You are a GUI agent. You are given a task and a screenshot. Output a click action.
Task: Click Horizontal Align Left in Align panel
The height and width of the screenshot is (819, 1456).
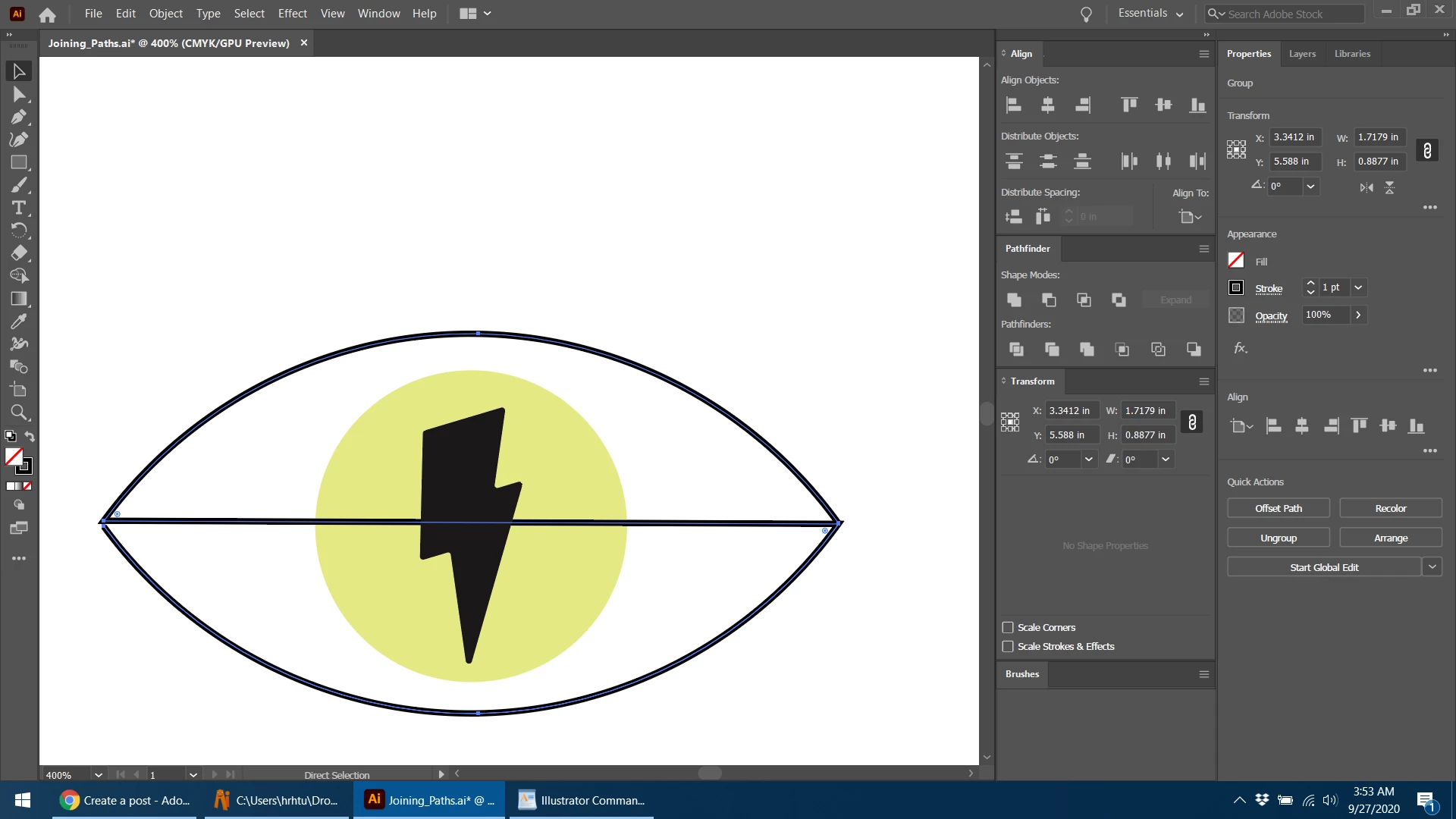pyautogui.click(x=1014, y=105)
